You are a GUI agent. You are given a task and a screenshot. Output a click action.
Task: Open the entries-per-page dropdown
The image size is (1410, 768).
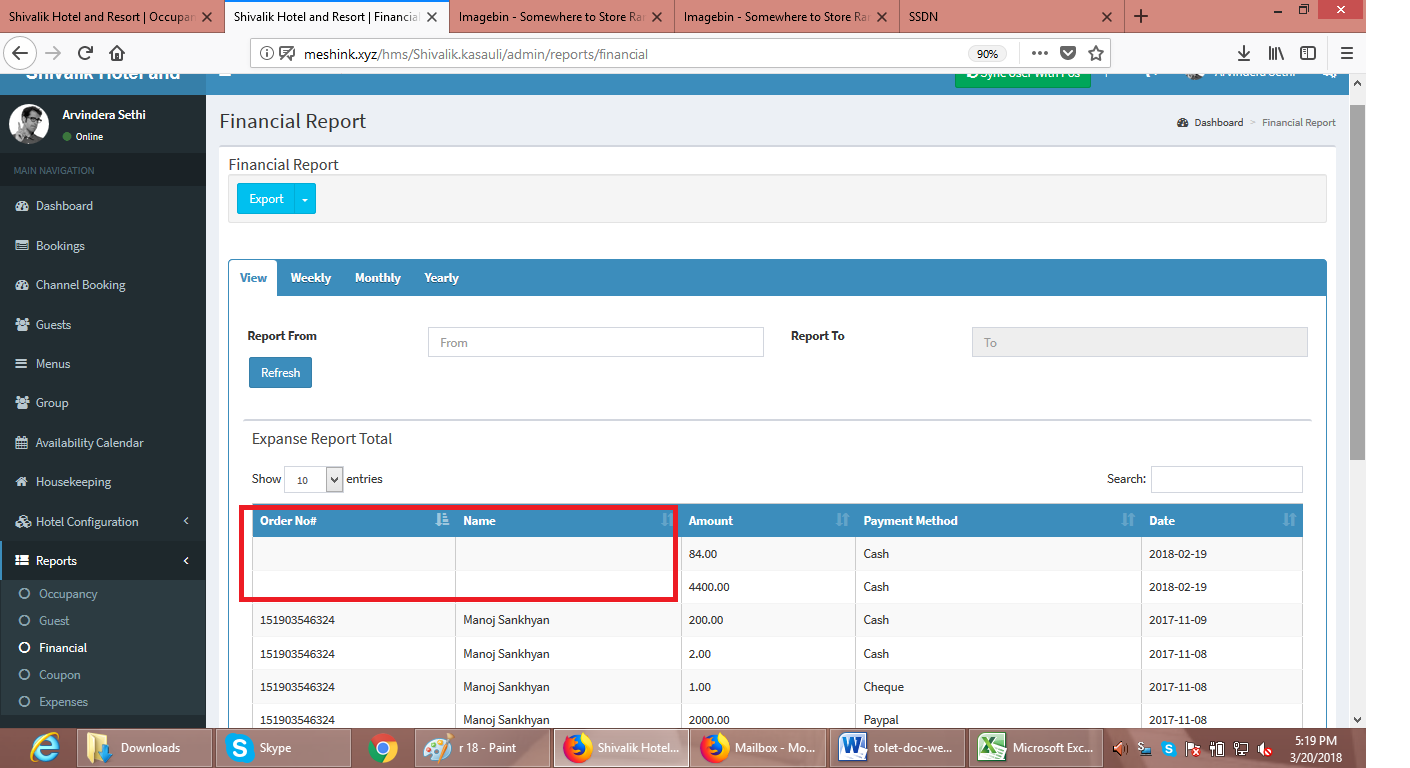point(314,480)
